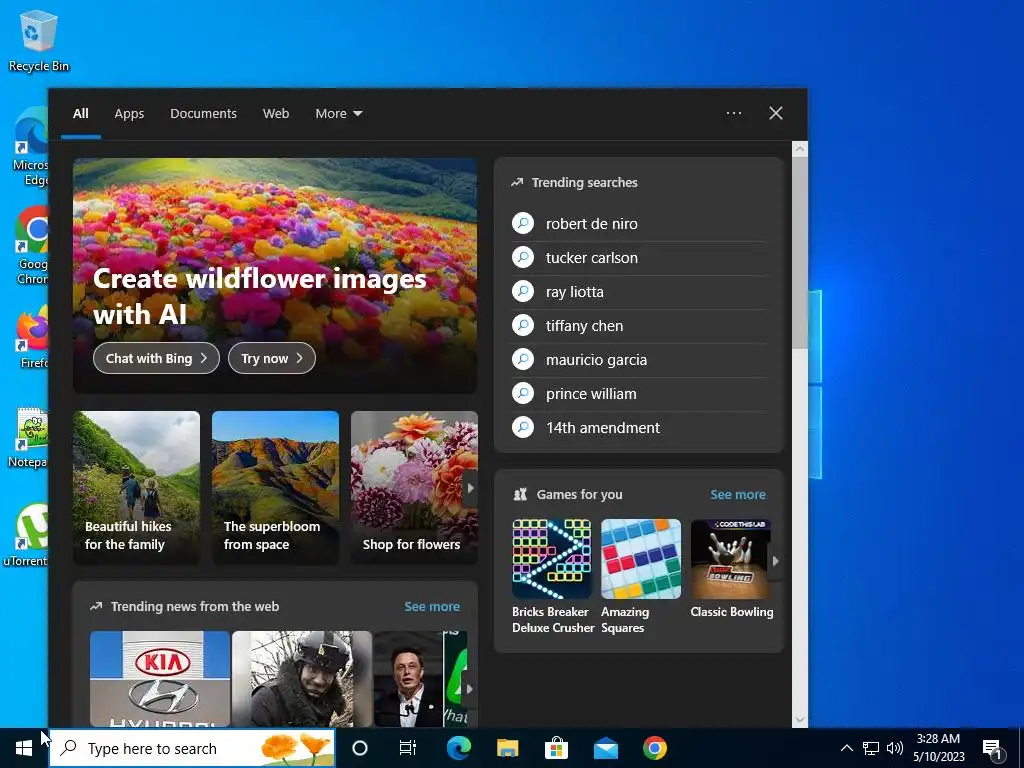This screenshot has height=768, width=1024.
Task: Launch Edge from the taskbar
Action: (458, 748)
